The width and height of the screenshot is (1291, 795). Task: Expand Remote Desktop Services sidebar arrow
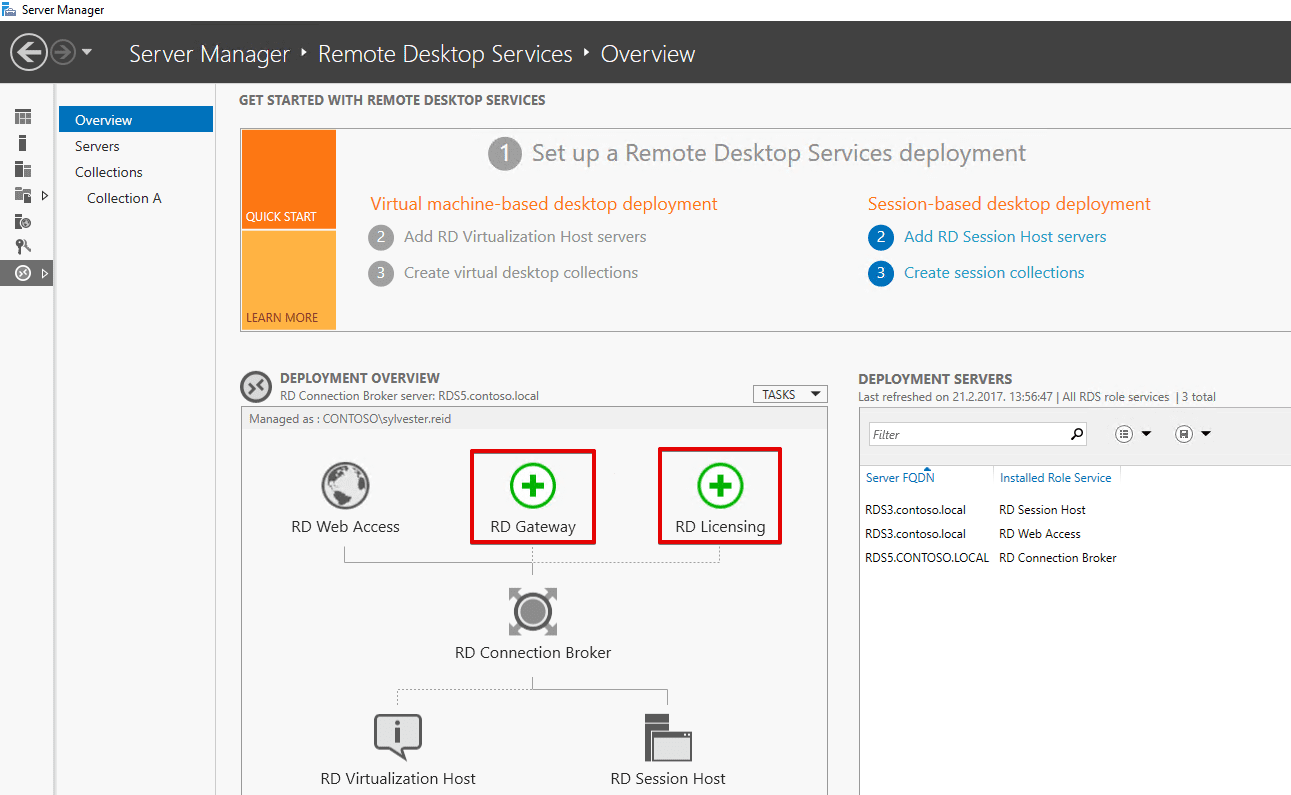pos(44,273)
